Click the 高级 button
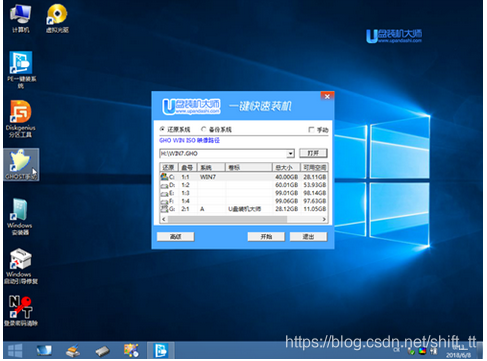Image resolution: width=487 pixels, height=361 pixels. (176, 237)
